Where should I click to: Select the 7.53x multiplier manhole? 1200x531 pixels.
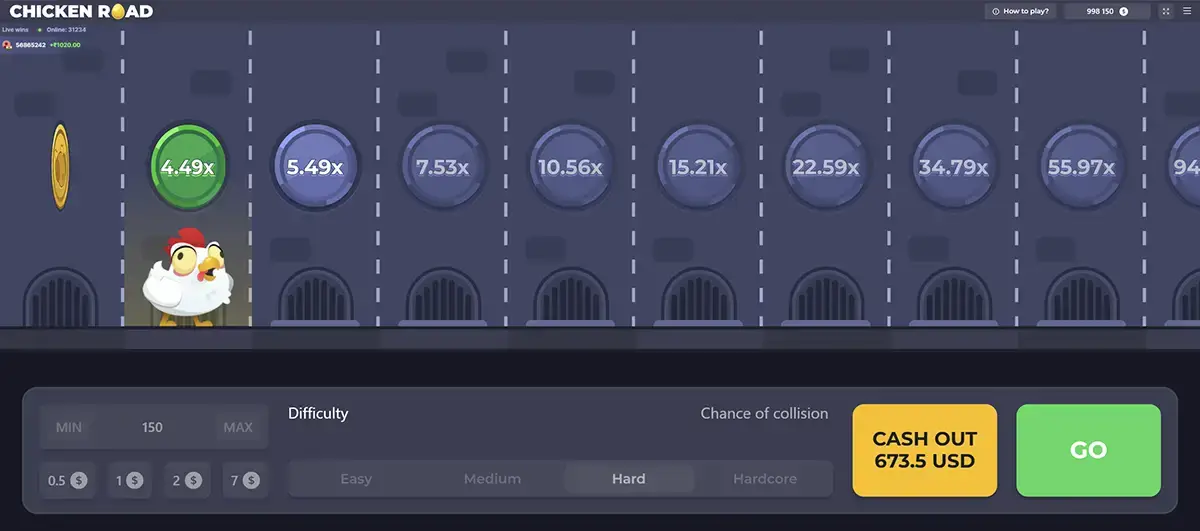tap(443, 167)
